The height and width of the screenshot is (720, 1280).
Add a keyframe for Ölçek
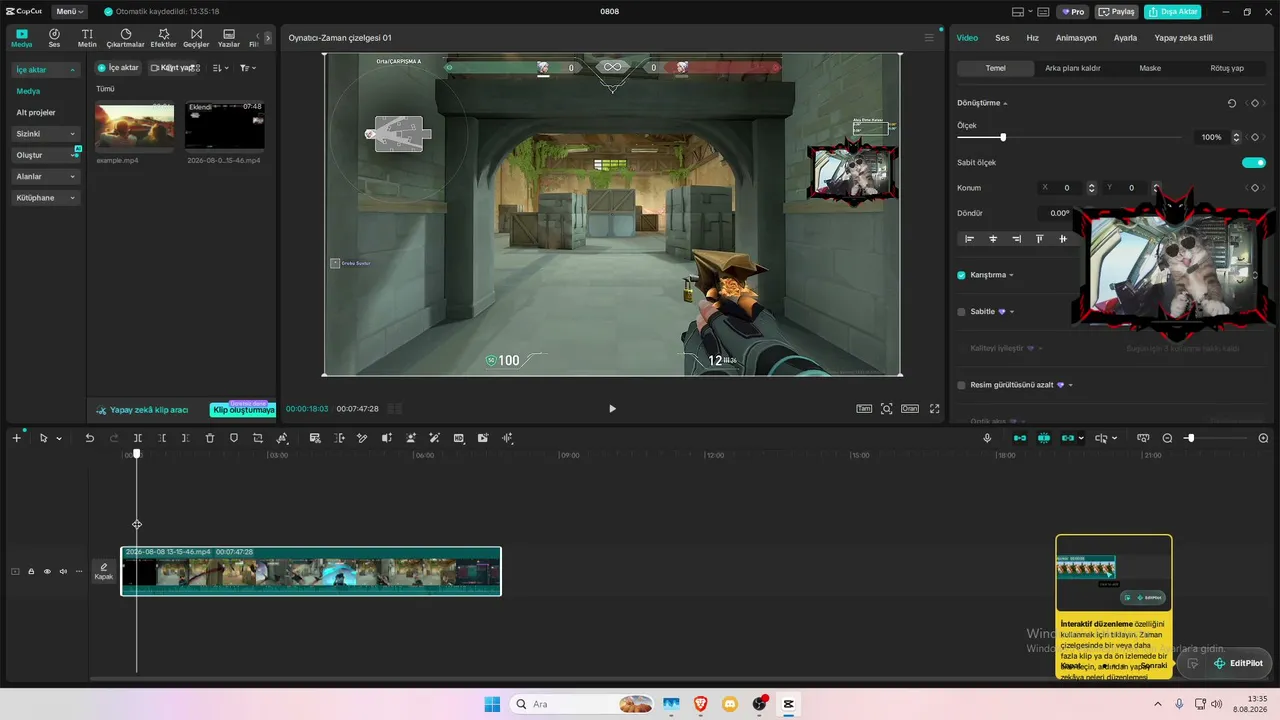(x=1255, y=137)
